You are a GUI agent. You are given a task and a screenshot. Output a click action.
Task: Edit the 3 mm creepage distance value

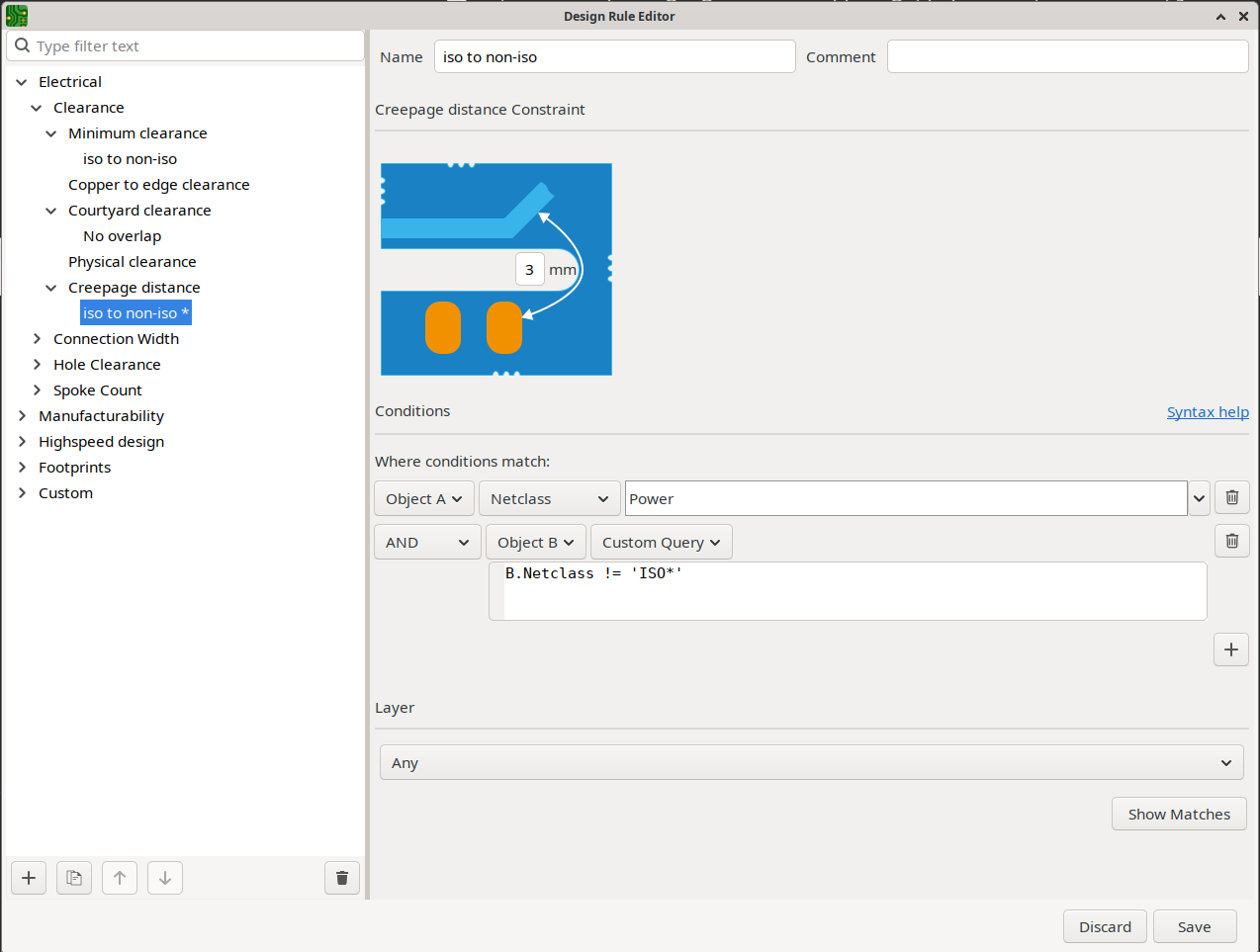529,269
